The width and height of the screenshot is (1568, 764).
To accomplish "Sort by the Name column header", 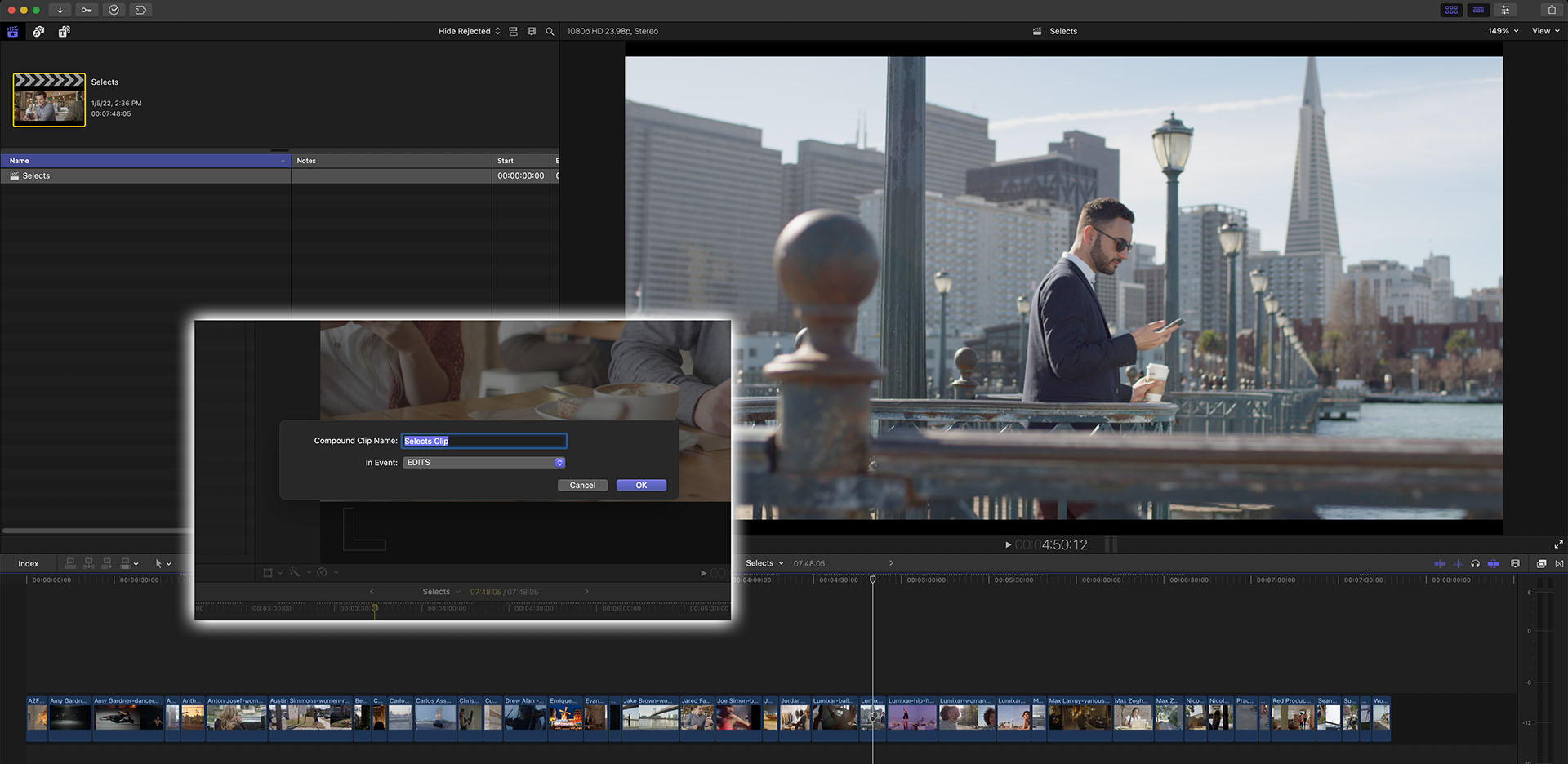I will pos(145,161).
